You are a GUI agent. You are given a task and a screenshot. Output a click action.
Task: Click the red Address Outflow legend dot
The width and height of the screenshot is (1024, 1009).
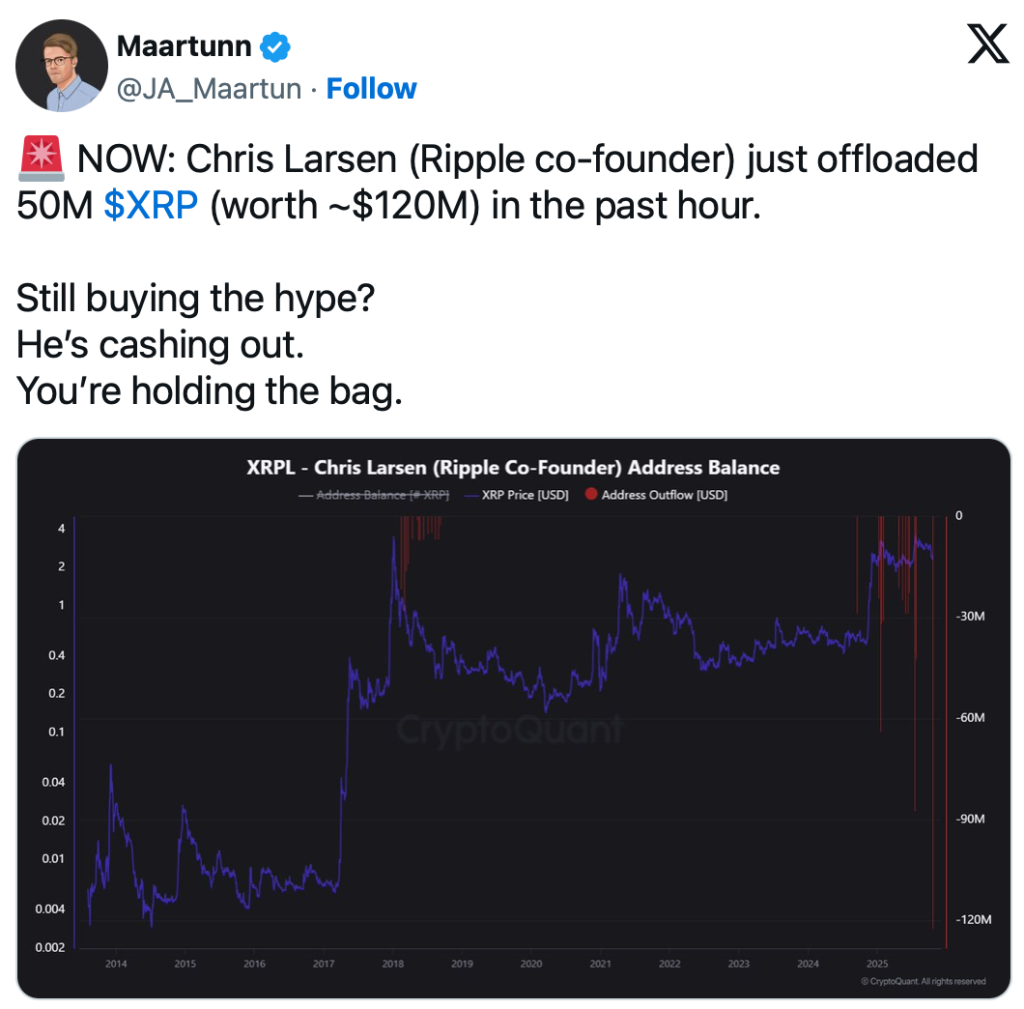coord(591,495)
